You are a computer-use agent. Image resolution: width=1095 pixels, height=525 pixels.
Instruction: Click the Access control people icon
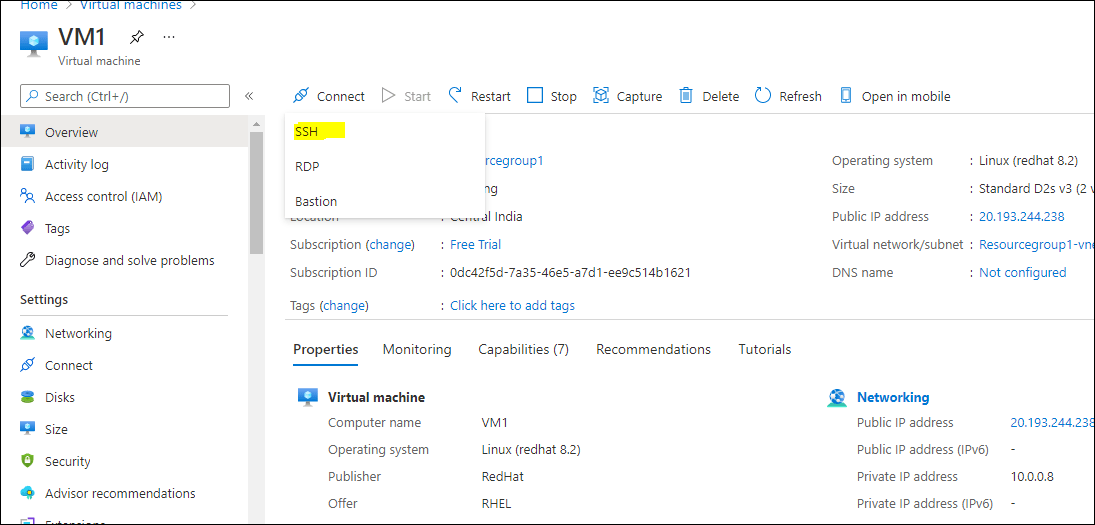tap(27, 196)
